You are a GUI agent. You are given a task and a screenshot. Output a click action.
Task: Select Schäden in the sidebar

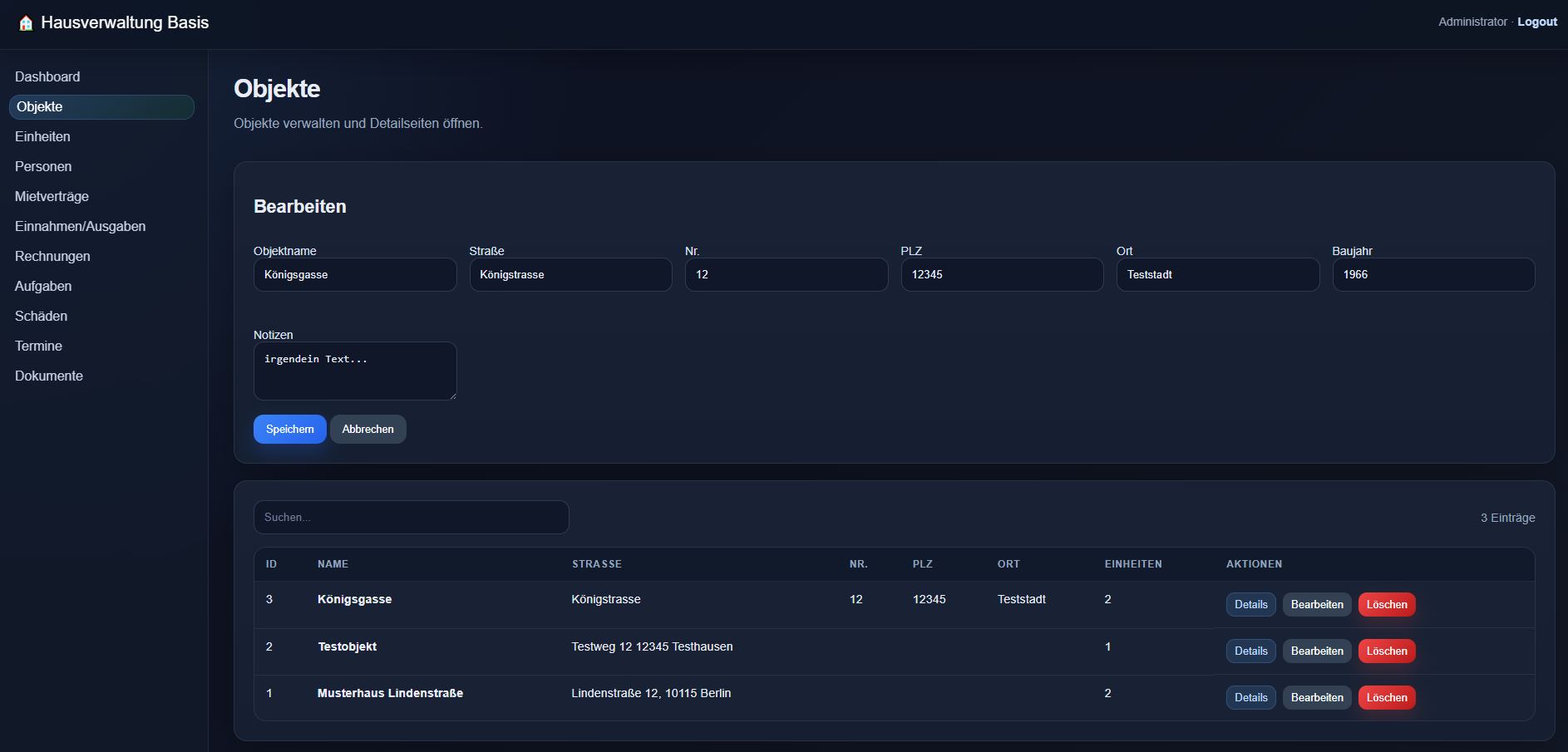41,316
